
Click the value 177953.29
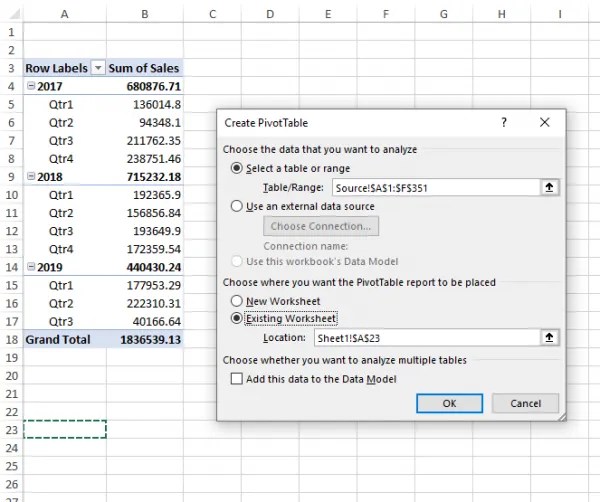pyautogui.click(x=145, y=285)
